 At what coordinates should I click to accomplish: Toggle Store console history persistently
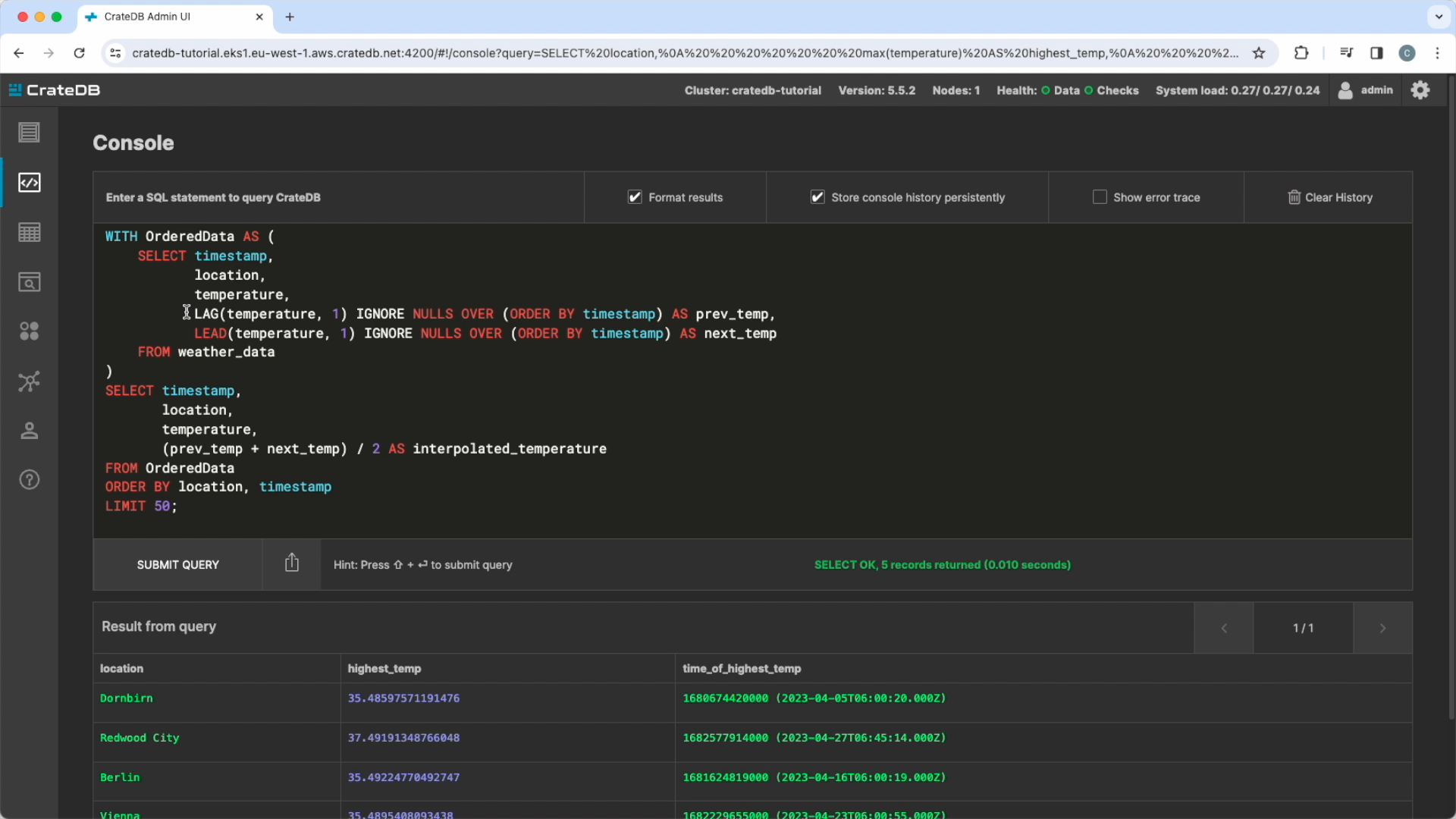click(817, 197)
